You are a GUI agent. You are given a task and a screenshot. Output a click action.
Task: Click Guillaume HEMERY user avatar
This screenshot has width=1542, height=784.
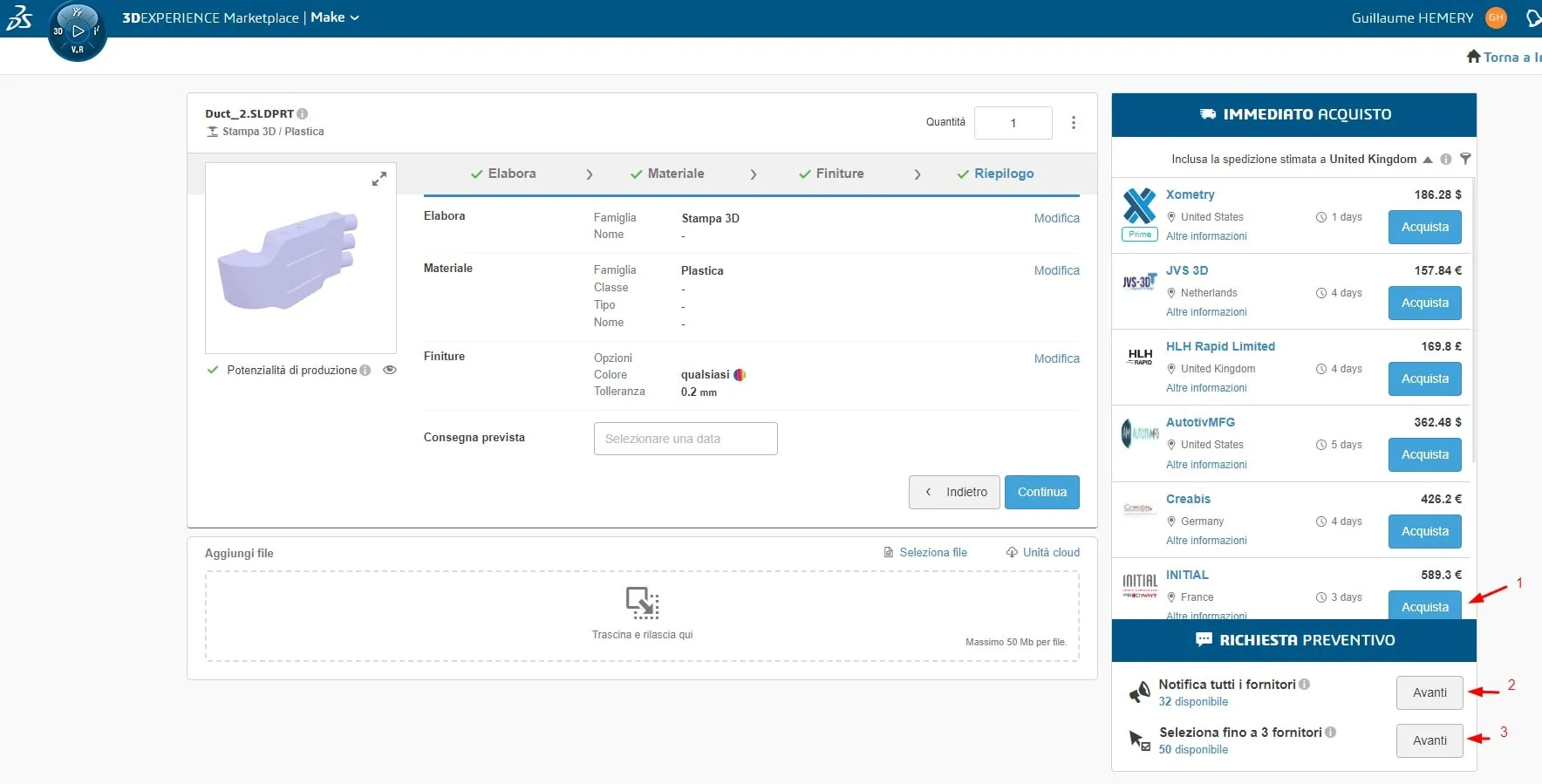1497,17
